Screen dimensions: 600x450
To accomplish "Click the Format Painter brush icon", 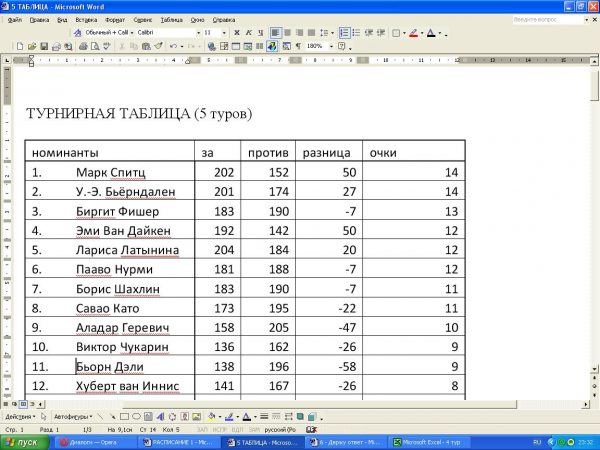I will (159, 46).
